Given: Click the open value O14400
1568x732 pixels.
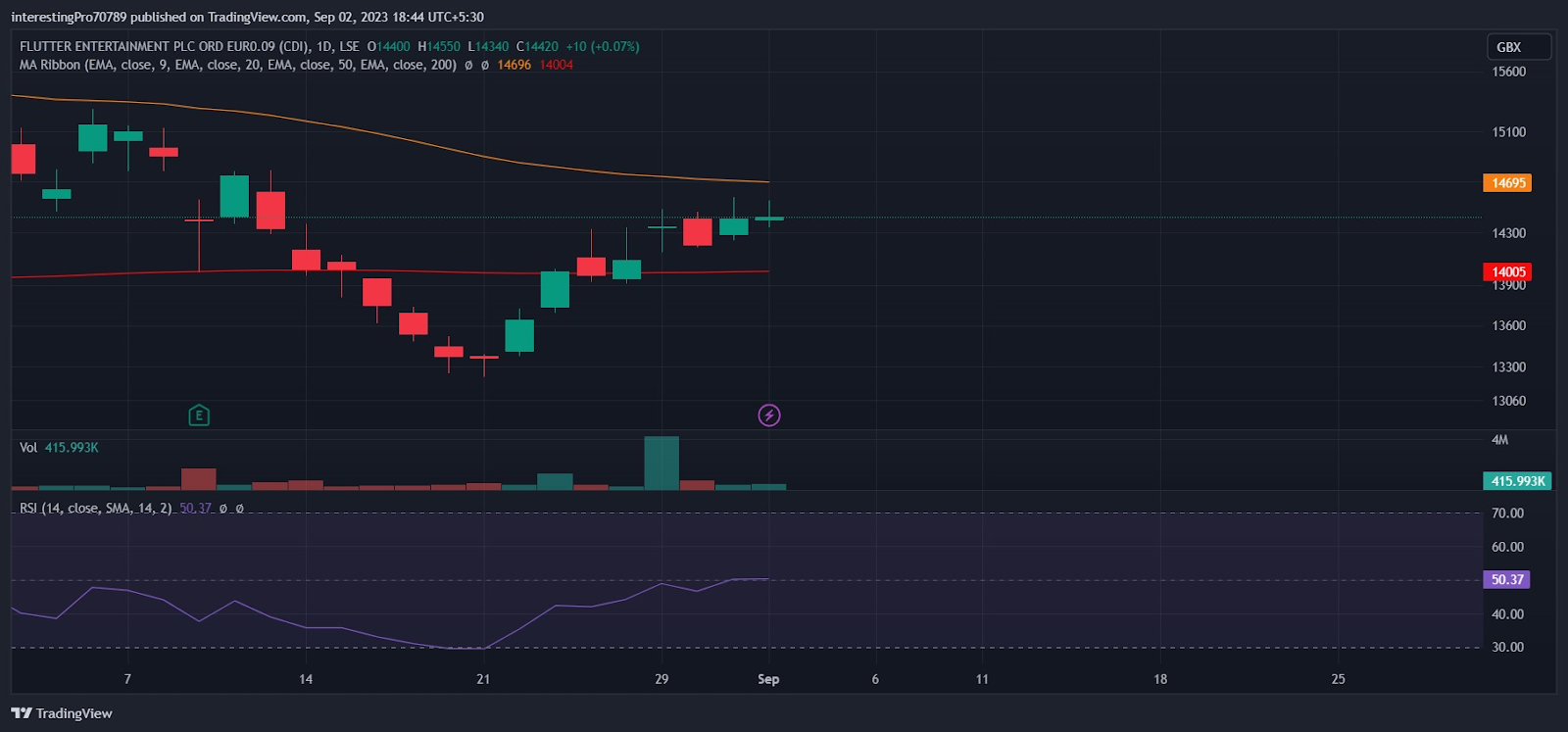Looking at the screenshot, I should (389, 46).
